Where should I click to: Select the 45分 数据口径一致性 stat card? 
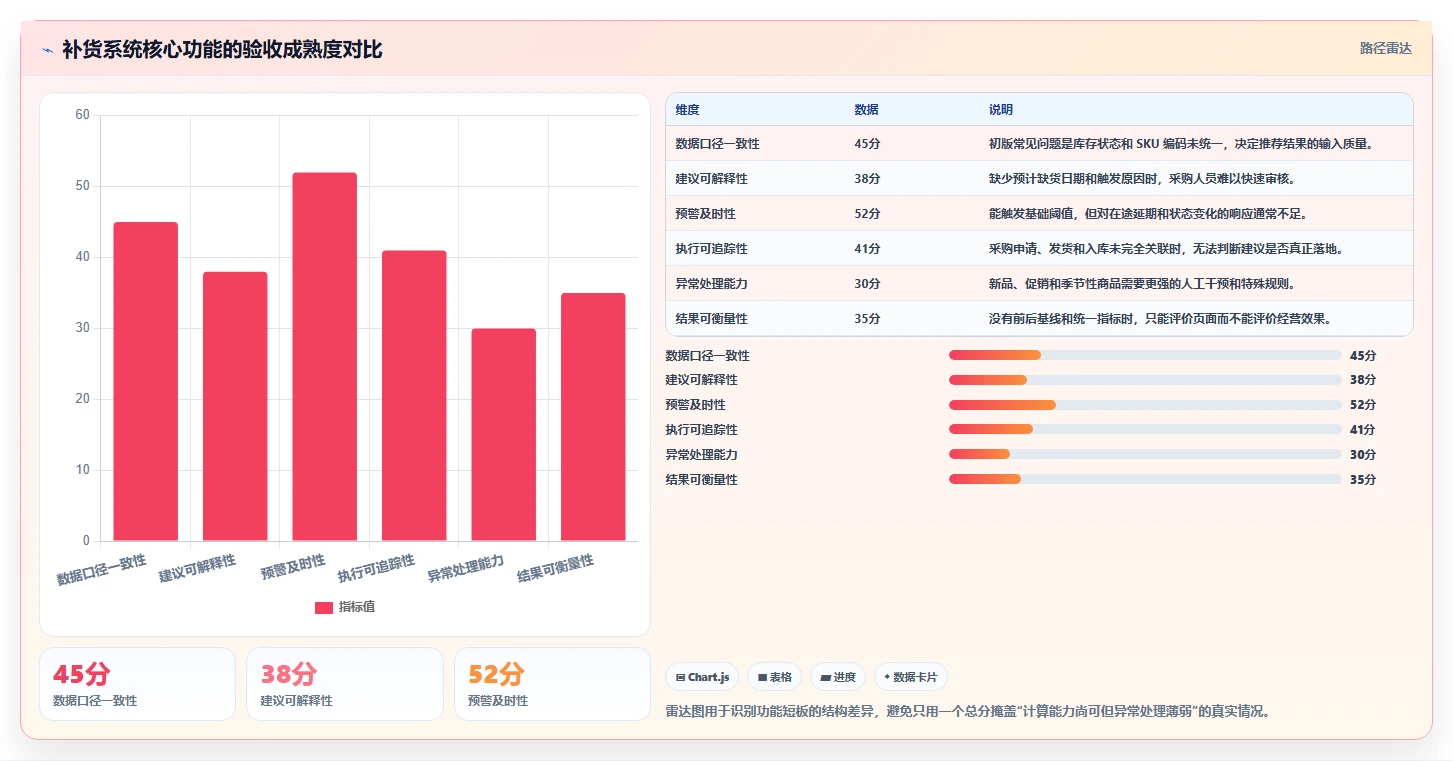click(x=138, y=684)
